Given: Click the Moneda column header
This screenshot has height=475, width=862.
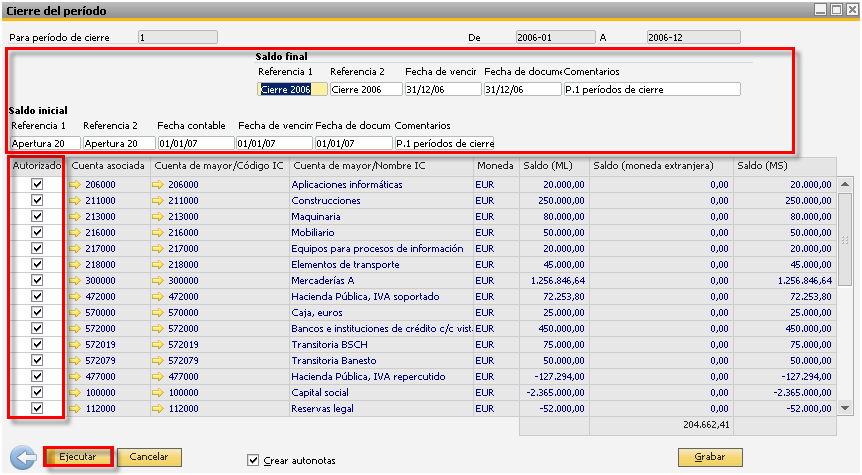Looking at the screenshot, I should pos(496,165).
